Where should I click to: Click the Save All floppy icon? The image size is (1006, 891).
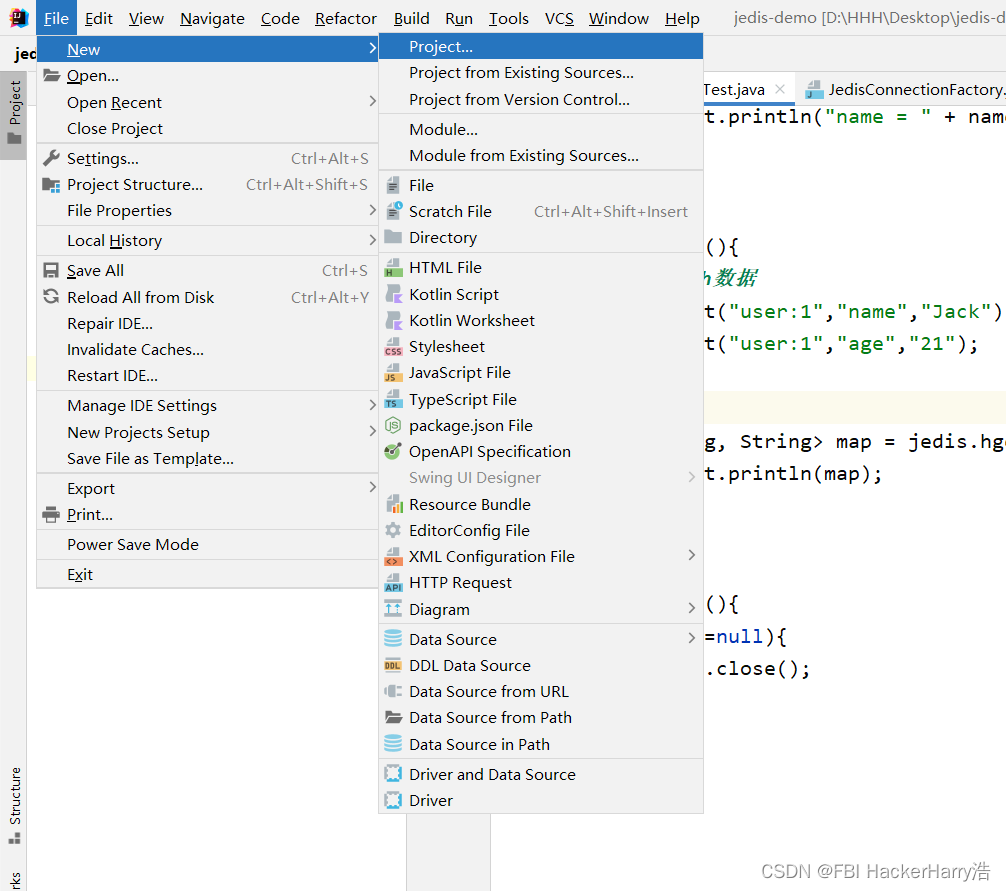pos(51,270)
